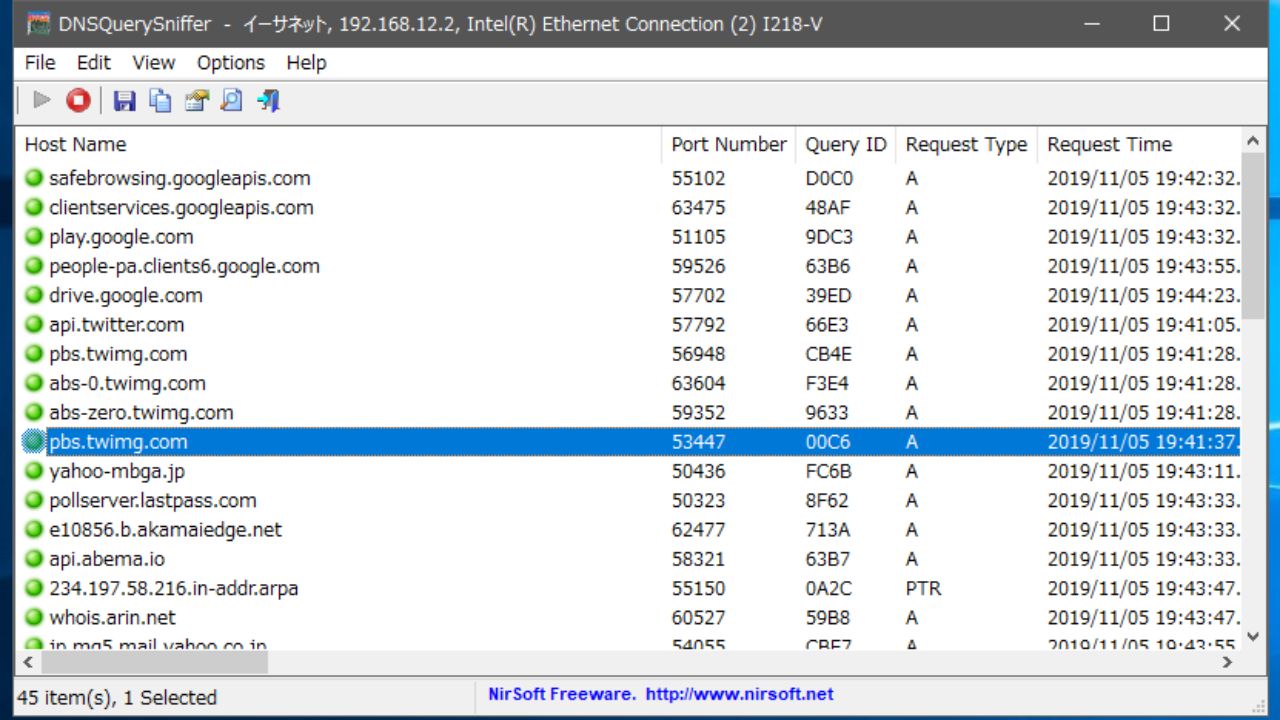The width and height of the screenshot is (1280, 720).
Task: Sort by Query ID column header
Action: pyautogui.click(x=846, y=145)
